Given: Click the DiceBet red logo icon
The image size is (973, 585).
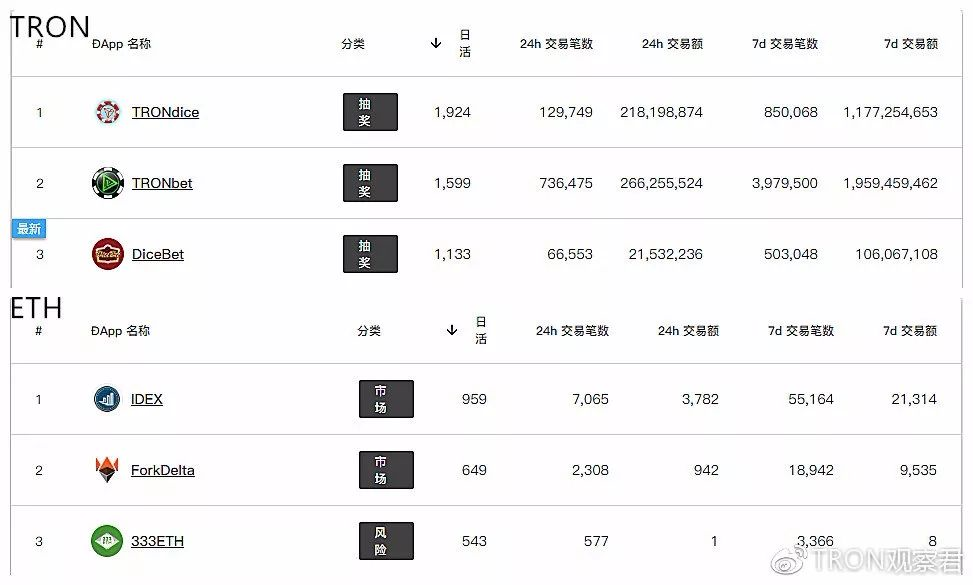Looking at the screenshot, I should (x=107, y=254).
